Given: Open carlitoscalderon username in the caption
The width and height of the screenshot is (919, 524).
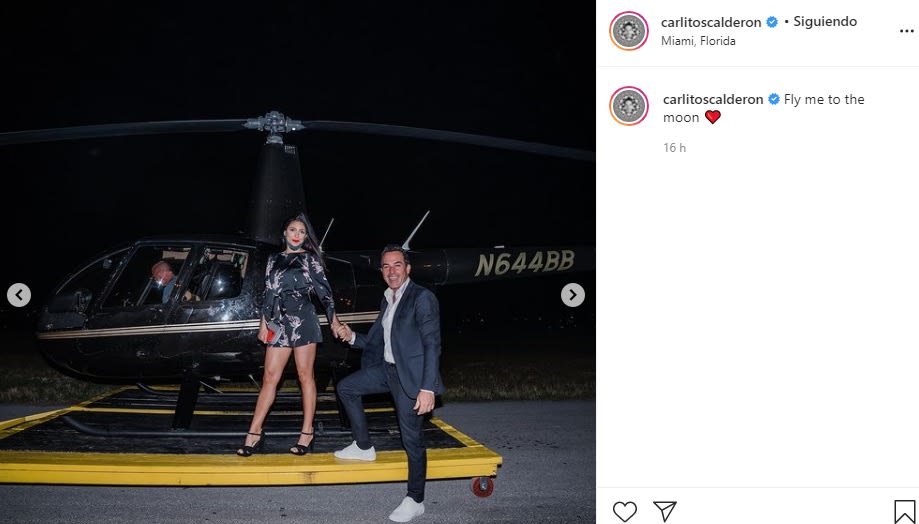Looking at the screenshot, I should [x=713, y=100].
